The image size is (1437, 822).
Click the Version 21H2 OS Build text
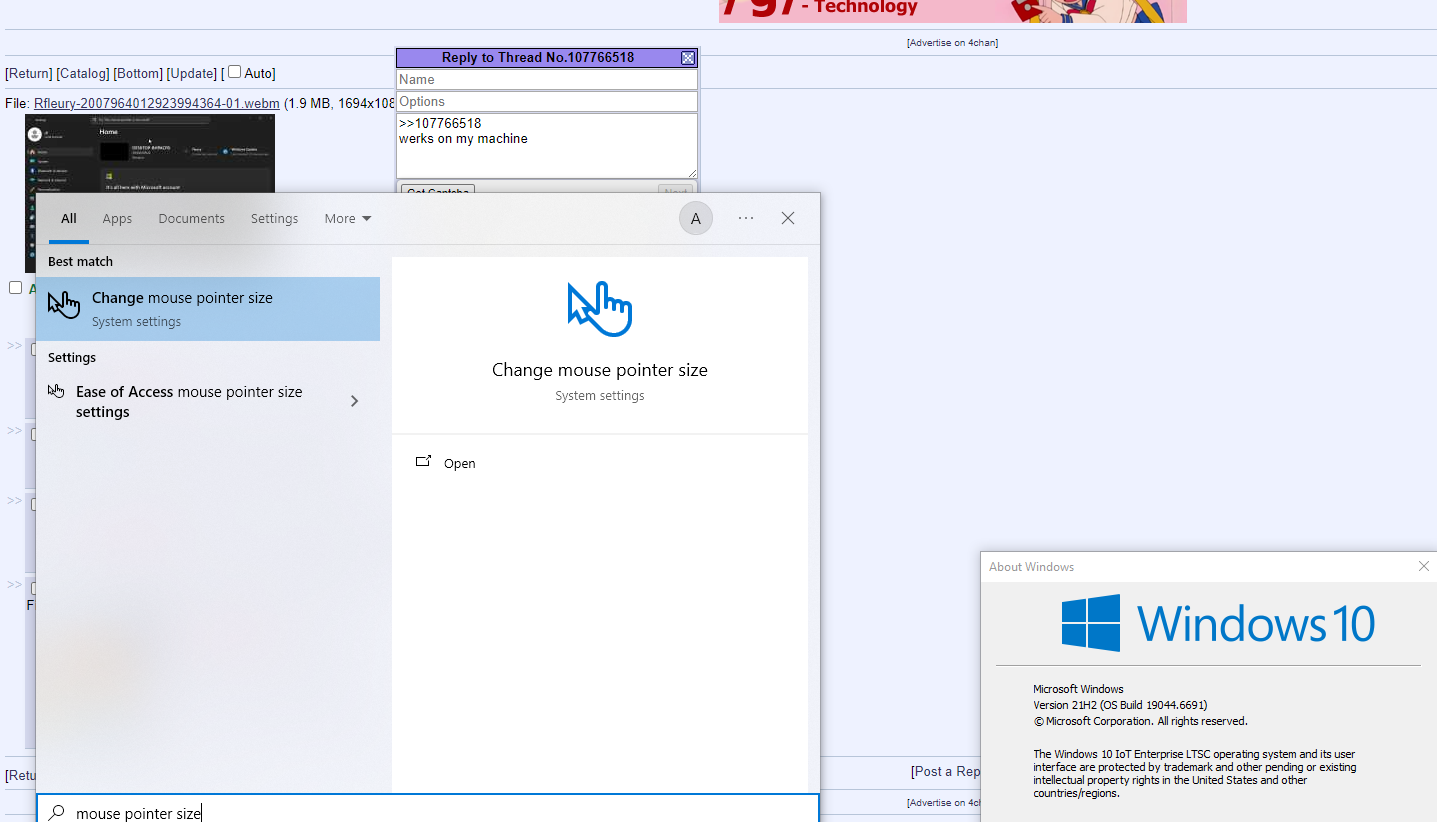coord(1120,705)
